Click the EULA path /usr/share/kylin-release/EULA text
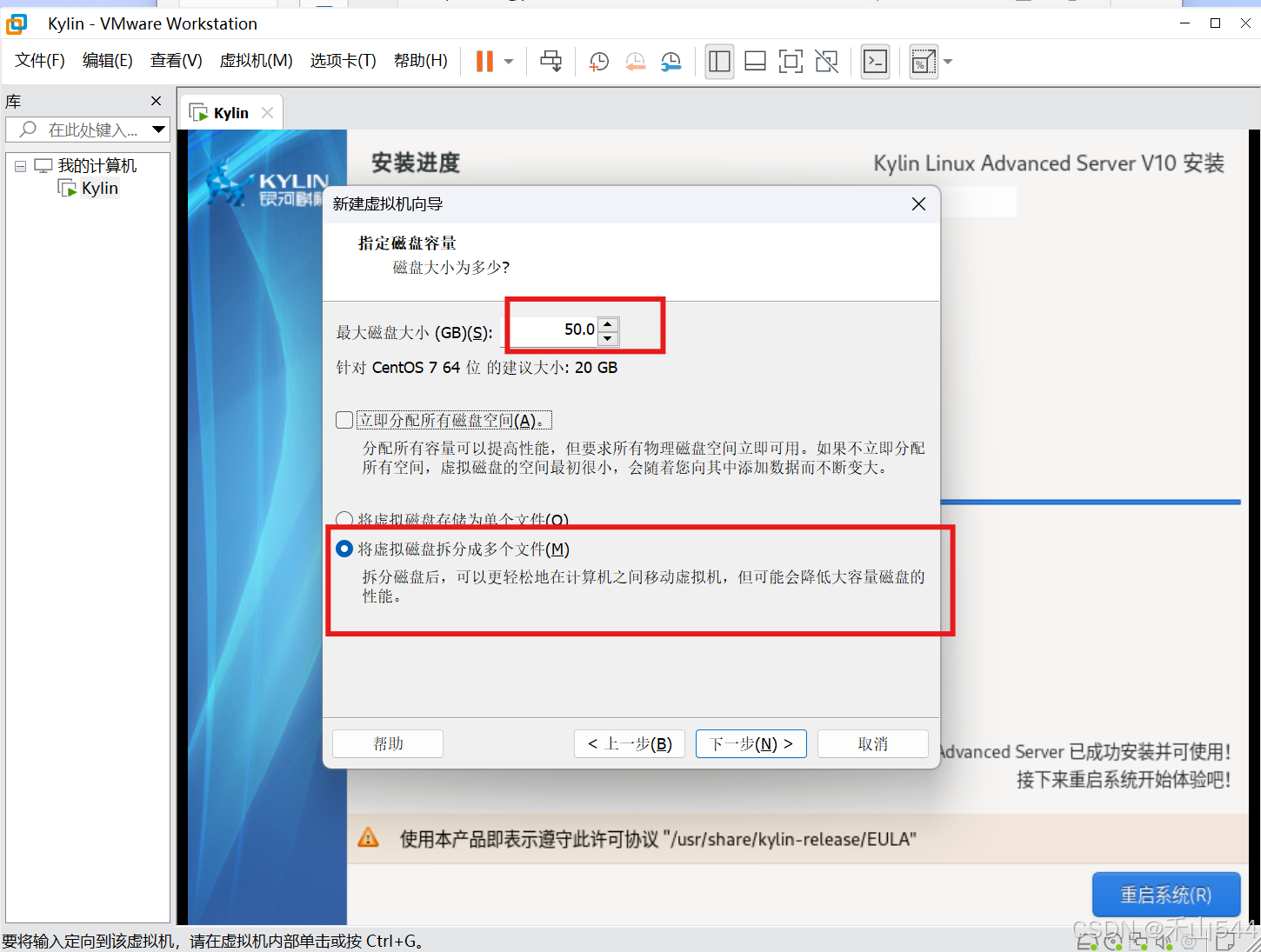This screenshot has height=952, width=1261. 790,839
